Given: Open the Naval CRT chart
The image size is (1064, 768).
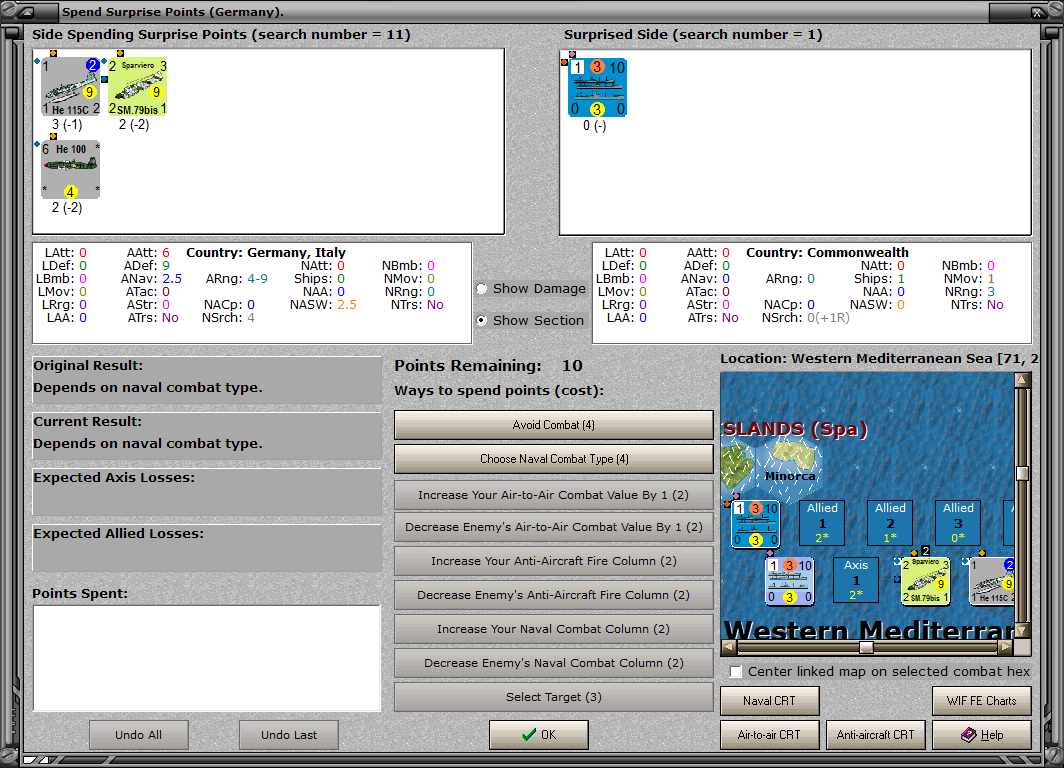Looking at the screenshot, I should point(770,701).
